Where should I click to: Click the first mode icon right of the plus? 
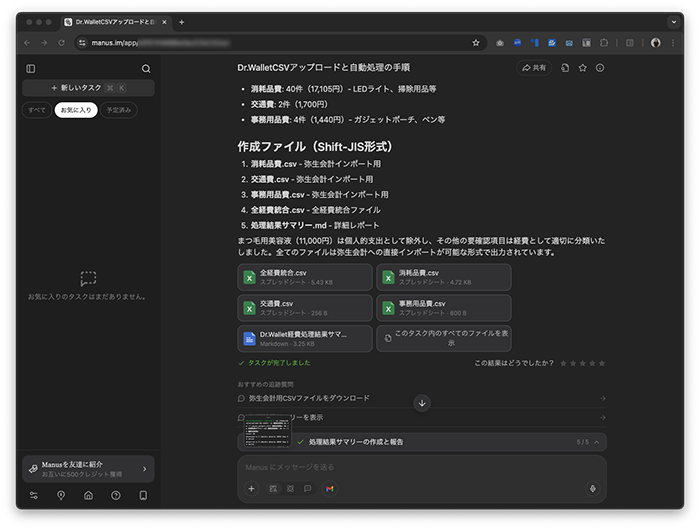(273, 489)
